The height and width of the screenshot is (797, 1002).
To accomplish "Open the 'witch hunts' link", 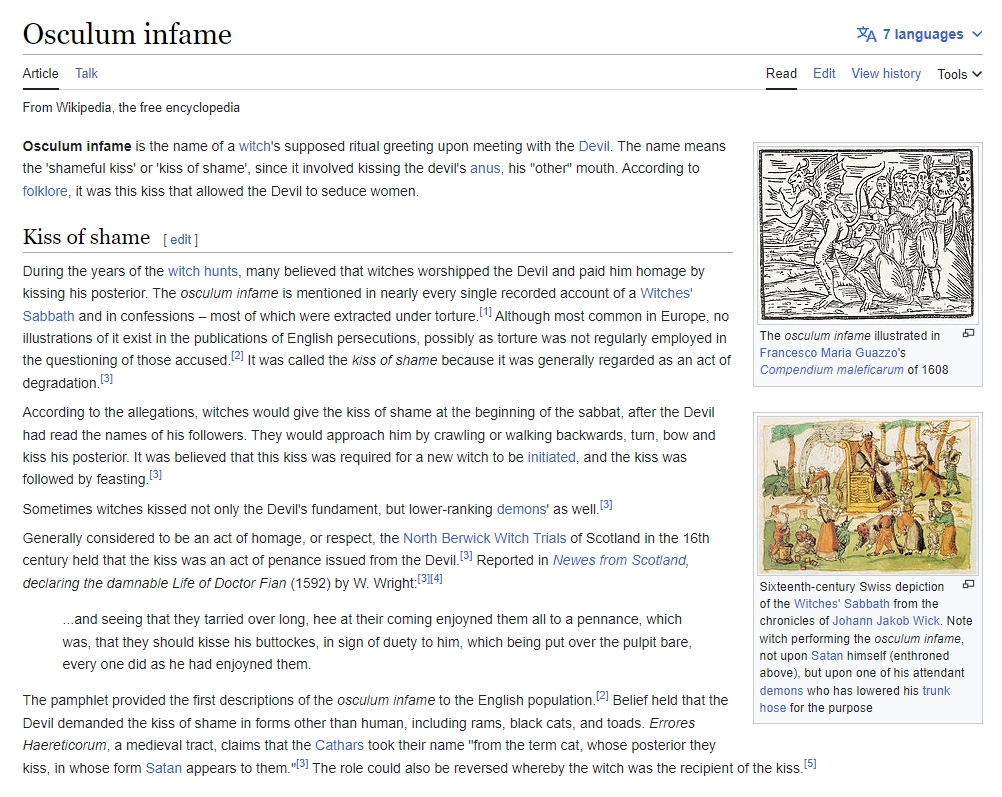I will (203, 271).
